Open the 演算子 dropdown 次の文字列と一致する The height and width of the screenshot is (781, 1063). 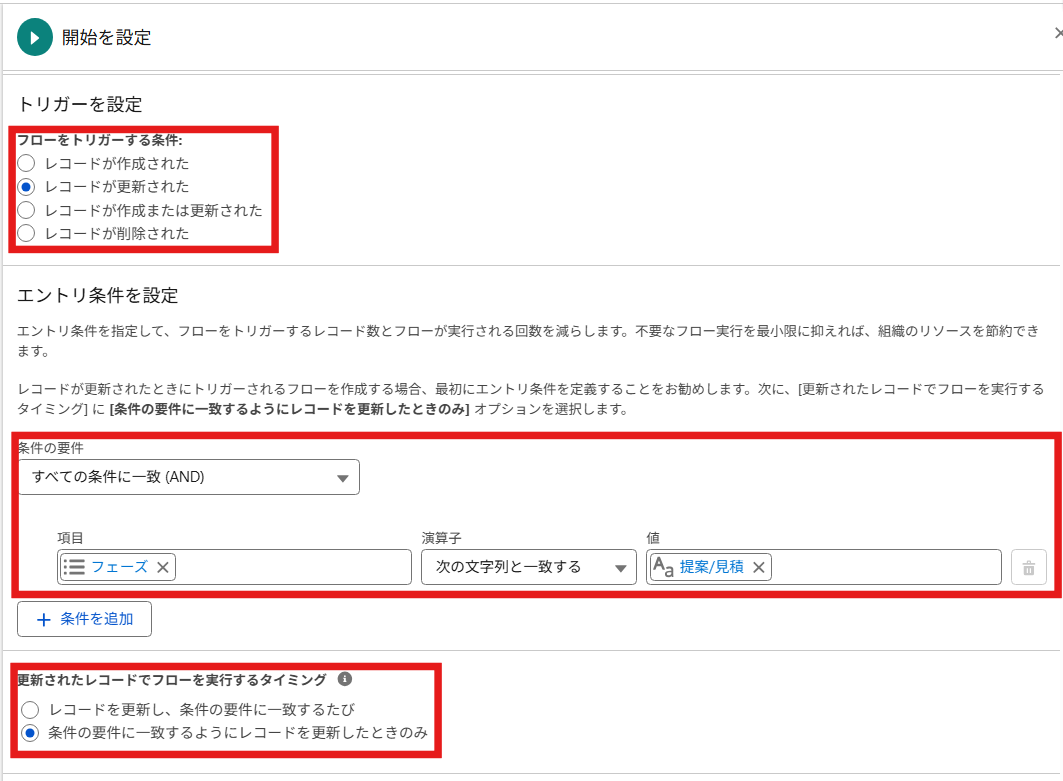528,567
